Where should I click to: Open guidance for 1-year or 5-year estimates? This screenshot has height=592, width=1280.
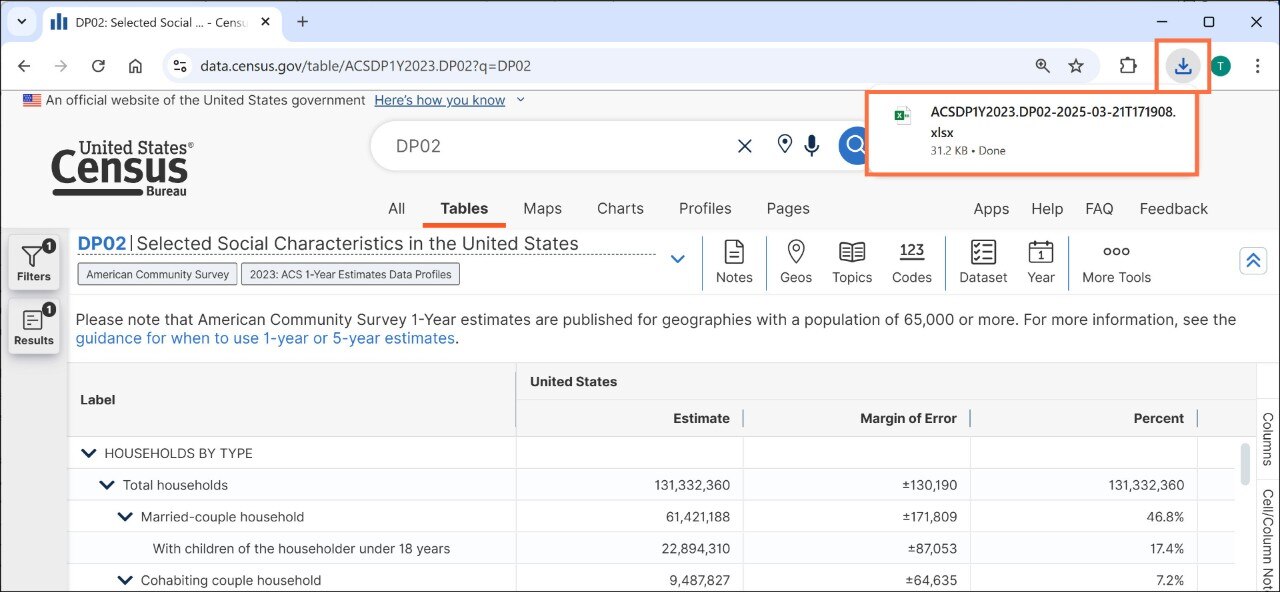coord(265,338)
